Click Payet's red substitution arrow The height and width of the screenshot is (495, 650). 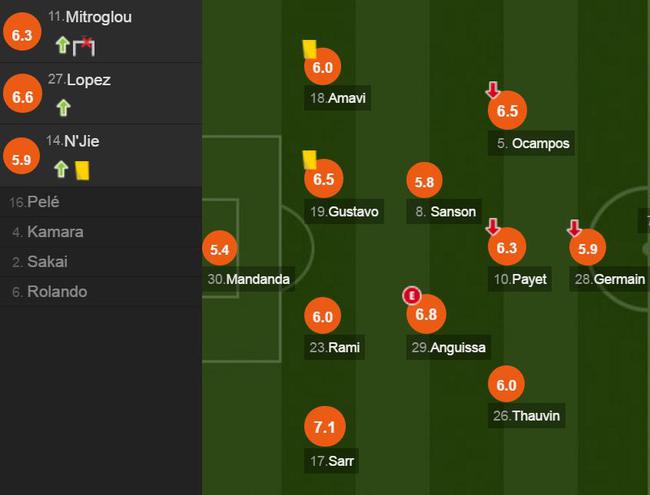pos(493,227)
